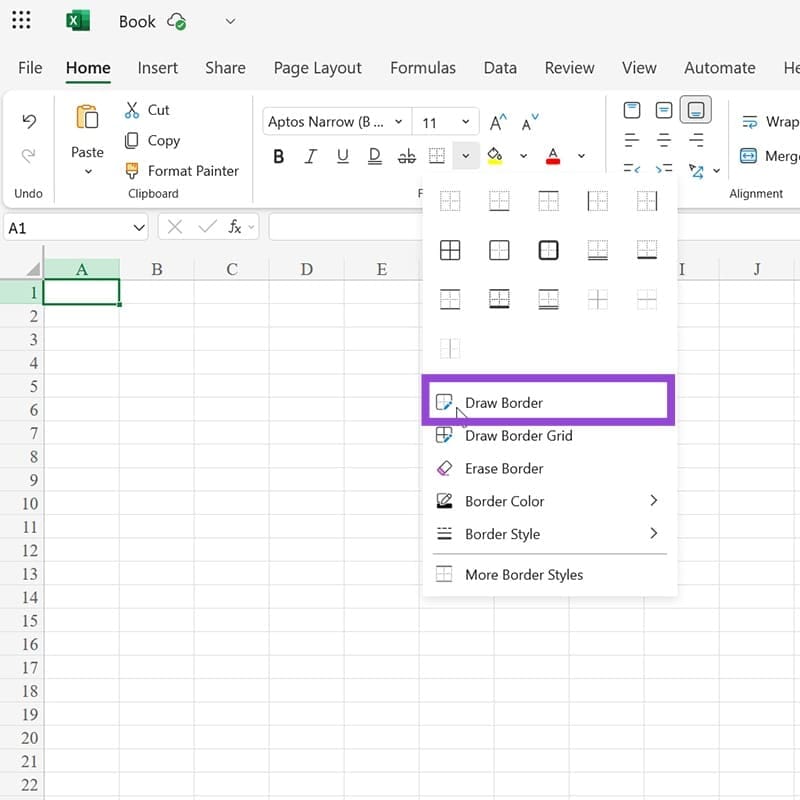Switch to the Formulas tab
Image resolution: width=800 pixels, height=800 pixels.
(x=423, y=68)
